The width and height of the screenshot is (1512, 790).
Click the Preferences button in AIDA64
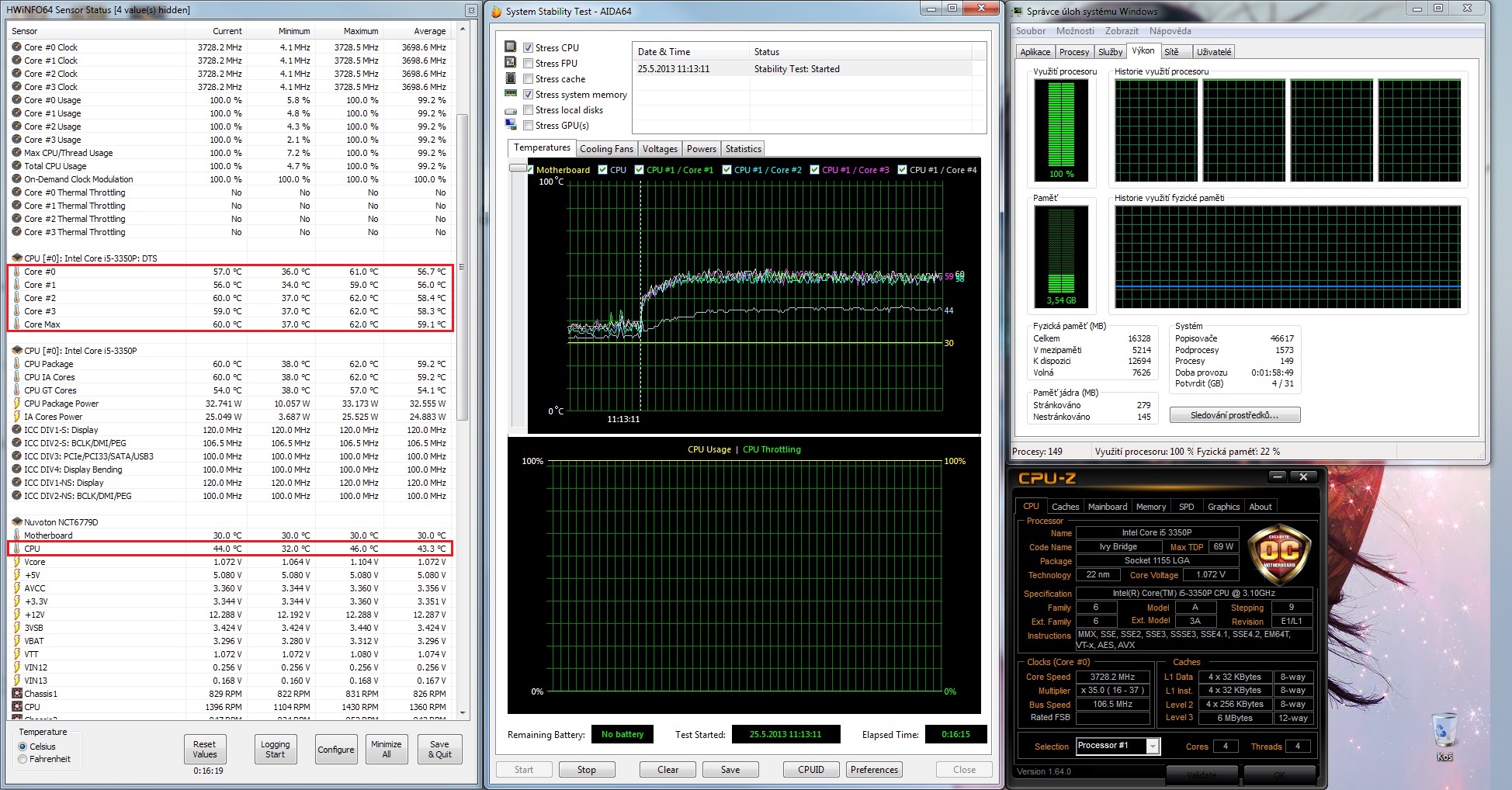point(874,770)
